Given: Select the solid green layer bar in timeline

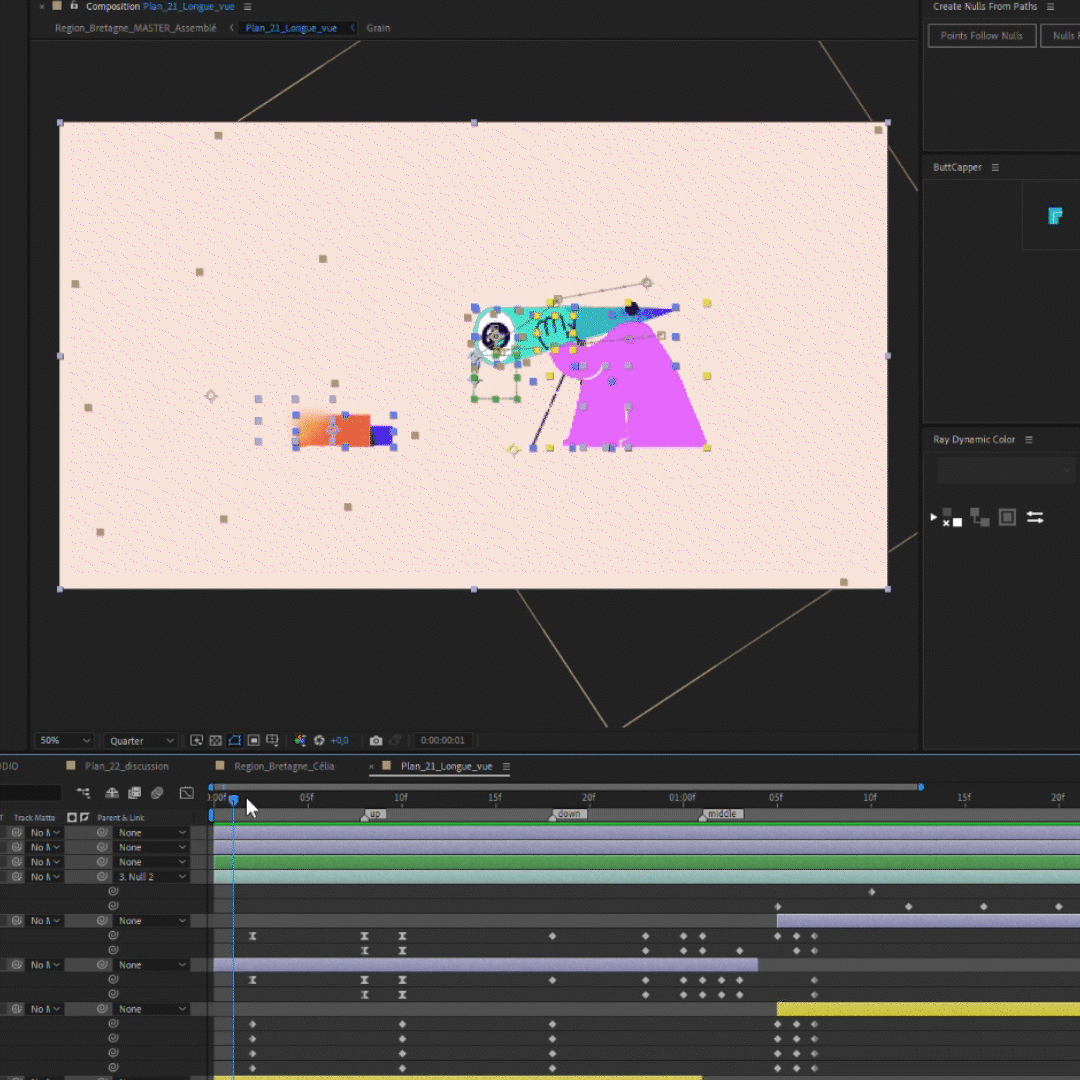Looking at the screenshot, I should tap(646, 862).
